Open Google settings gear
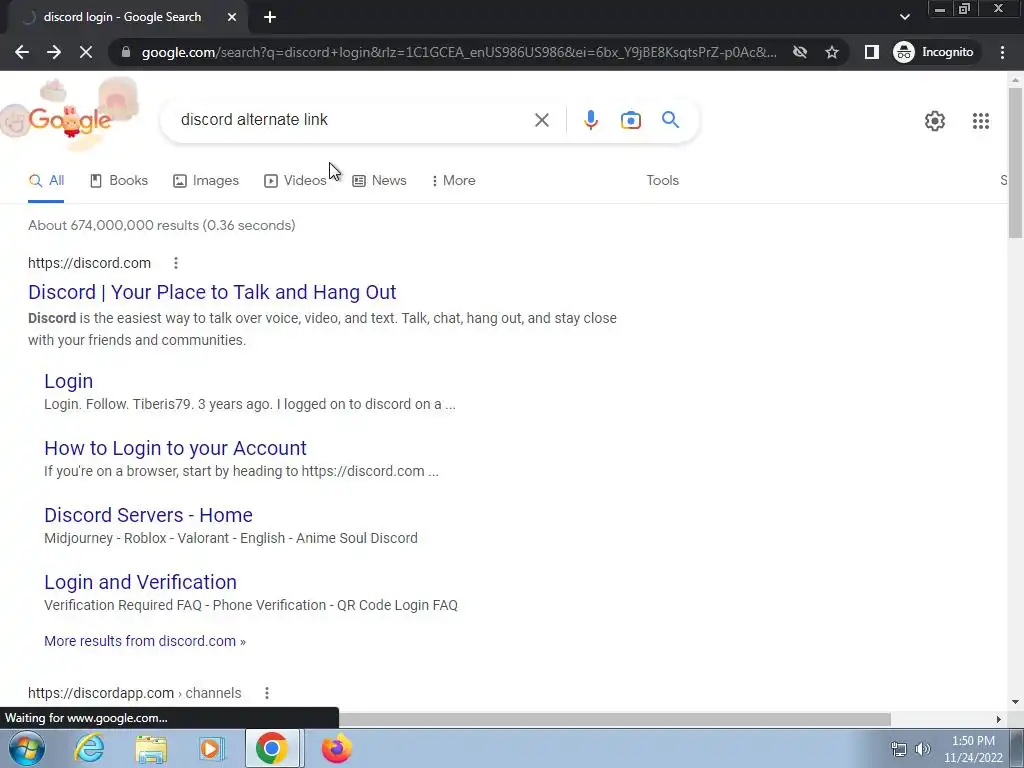 935,121
